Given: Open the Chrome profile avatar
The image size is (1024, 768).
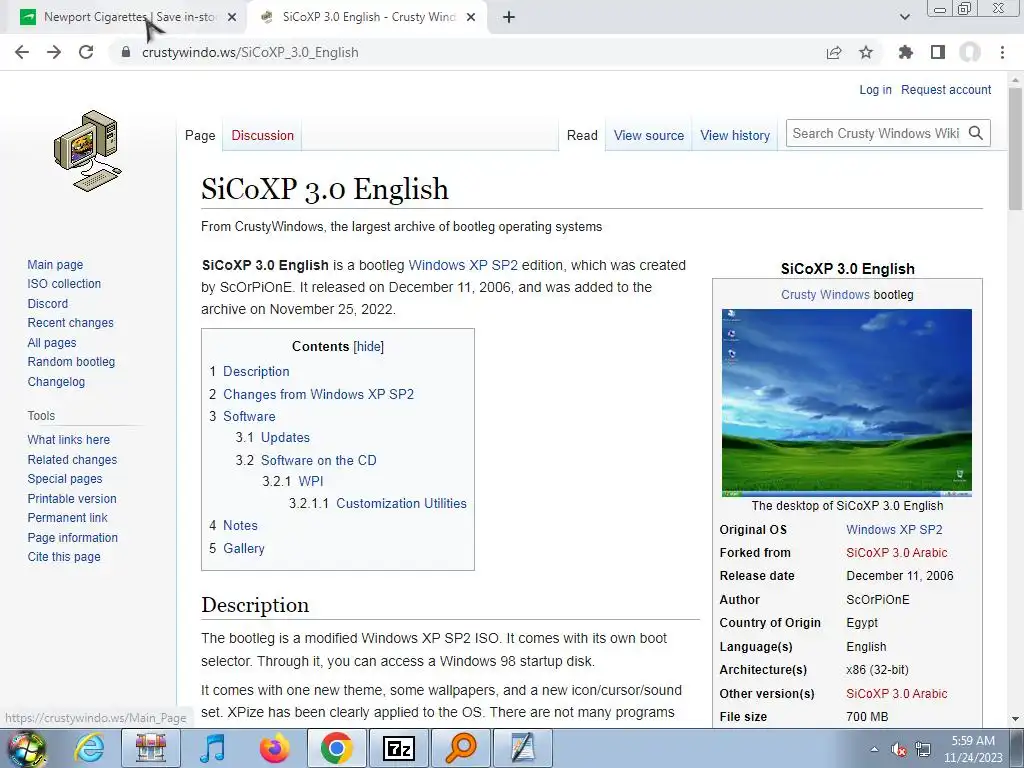Looking at the screenshot, I should [970, 52].
